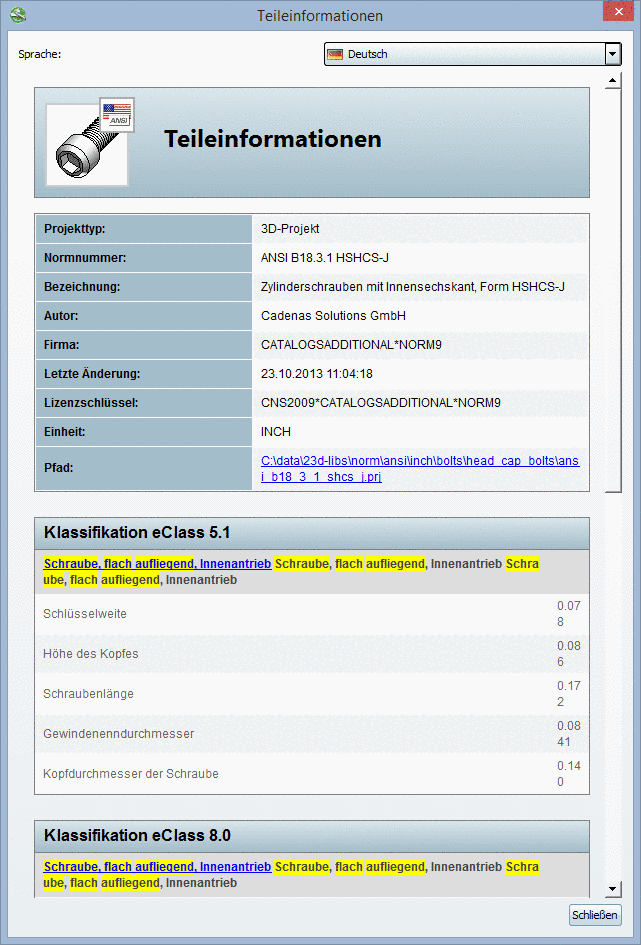Click the 0.078 Schlüsselweite value
The width and height of the screenshot is (641, 945).
[569, 614]
